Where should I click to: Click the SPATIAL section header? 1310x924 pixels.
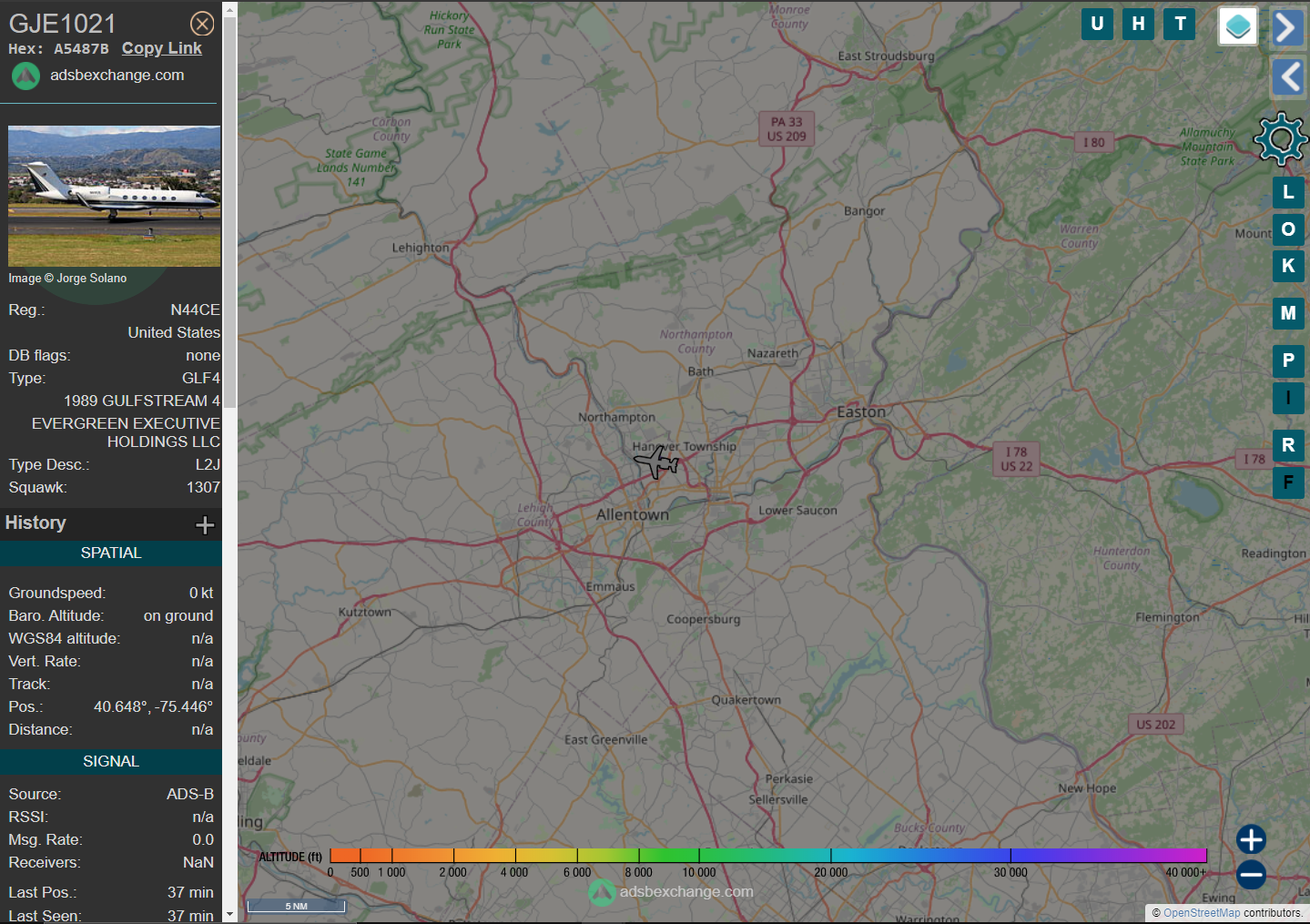pos(111,553)
